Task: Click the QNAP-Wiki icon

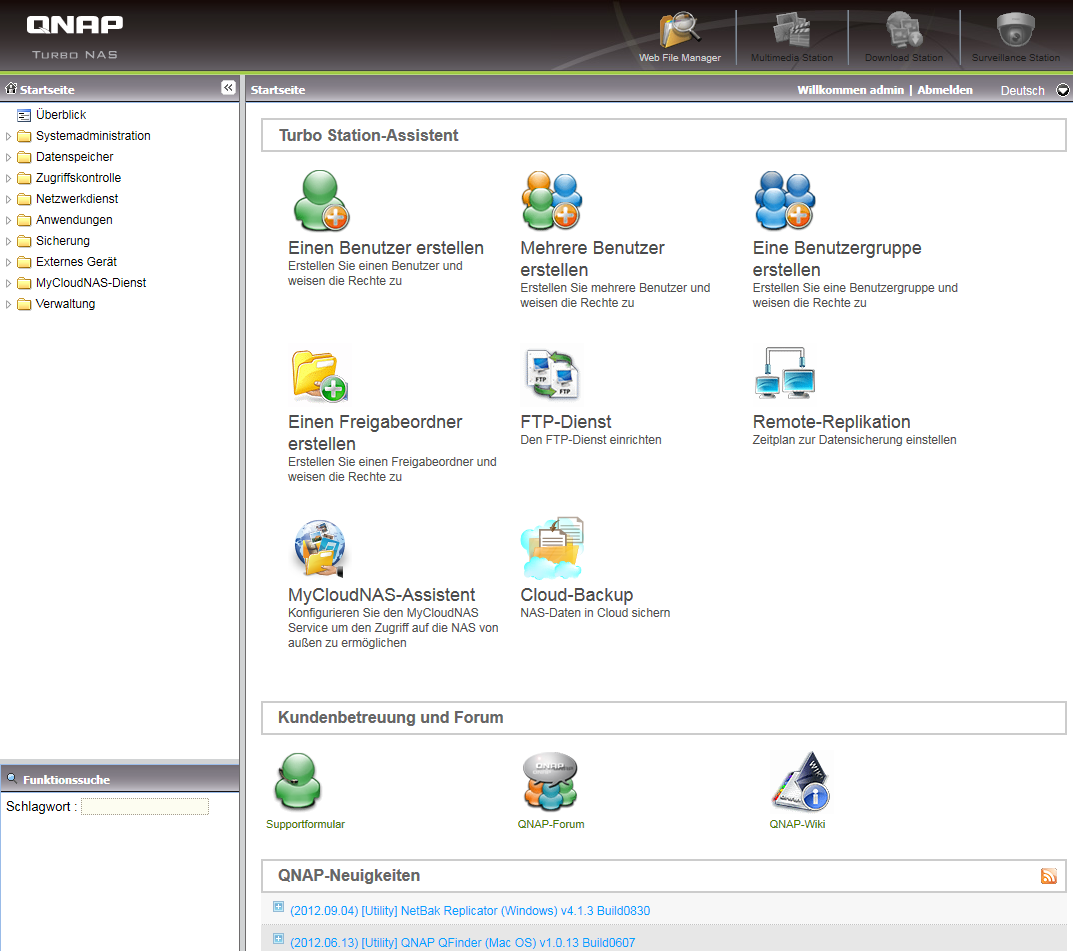Action: tap(801, 781)
